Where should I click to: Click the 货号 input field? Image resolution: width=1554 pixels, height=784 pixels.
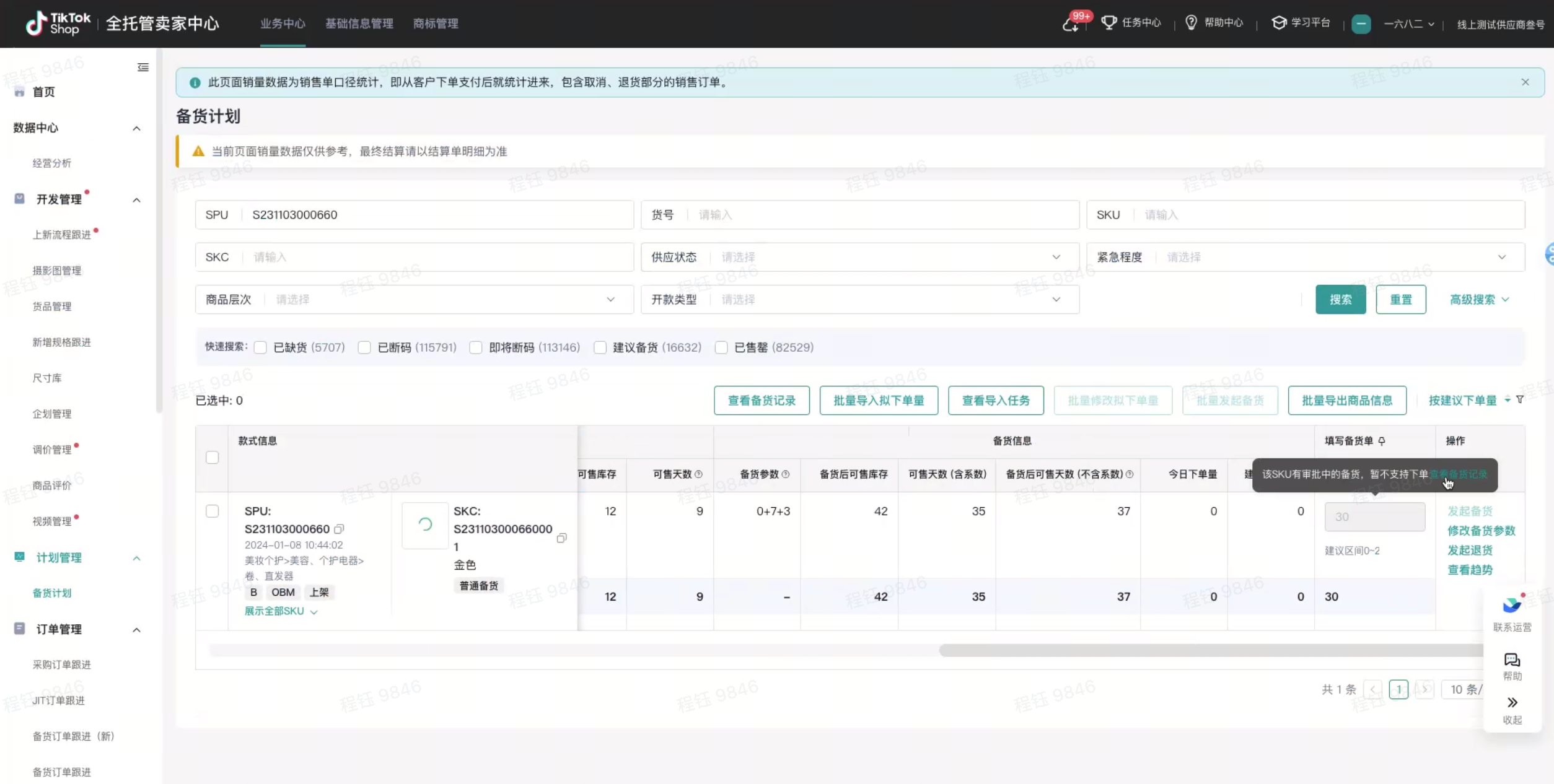coord(860,215)
